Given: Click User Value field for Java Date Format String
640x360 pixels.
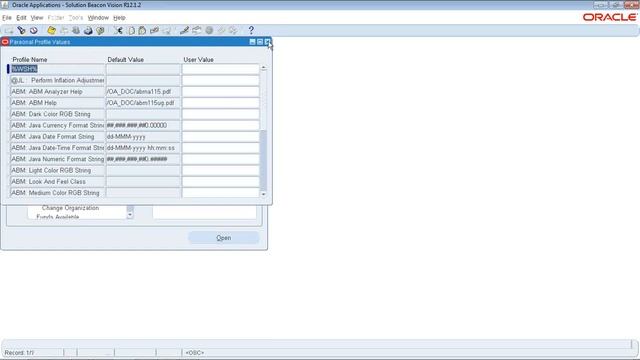Looking at the screenshot, I should 220,137.
